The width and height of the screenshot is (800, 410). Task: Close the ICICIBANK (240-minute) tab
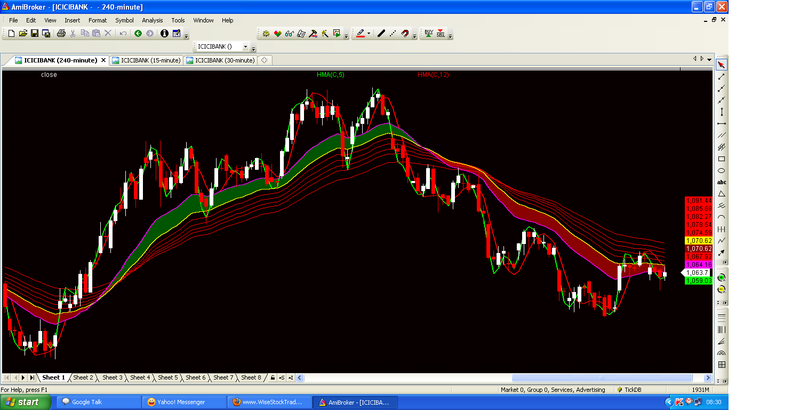coord(103,60)
